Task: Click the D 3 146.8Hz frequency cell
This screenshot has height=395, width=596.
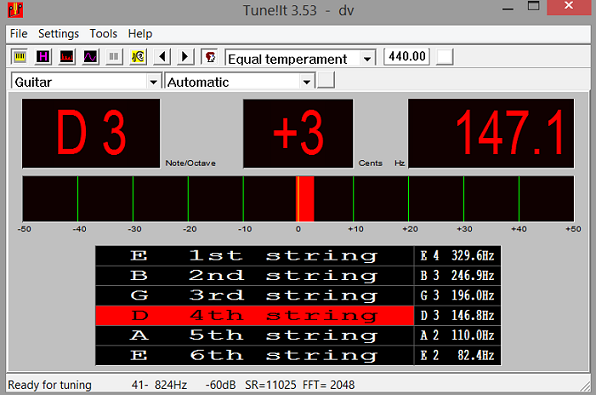Action: click(458, 315)
